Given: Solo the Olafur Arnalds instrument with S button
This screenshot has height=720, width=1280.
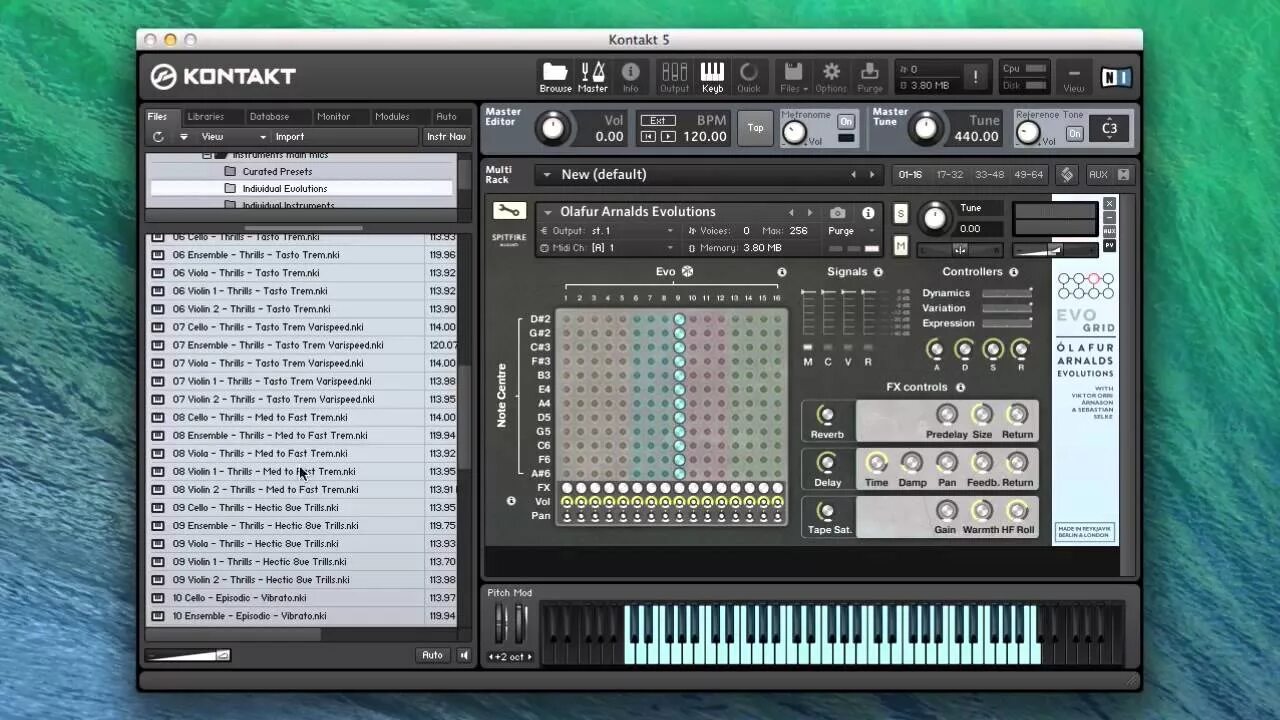Looking at the screenshot, I should pos(900,212).
